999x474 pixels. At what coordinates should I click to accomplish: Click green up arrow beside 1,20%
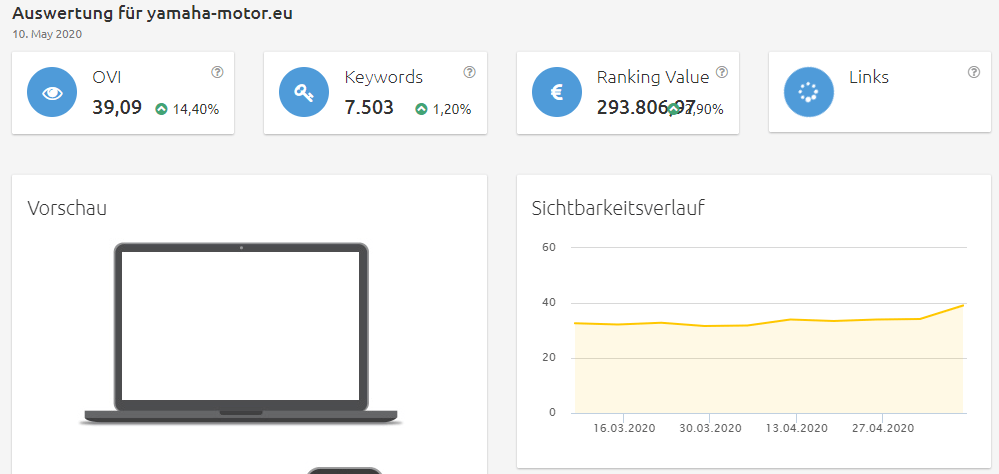[421, 109]
